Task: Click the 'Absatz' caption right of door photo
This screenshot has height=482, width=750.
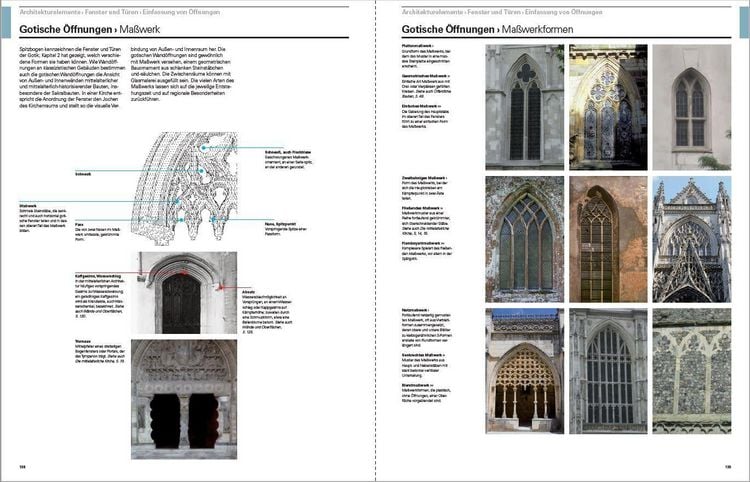Action: pos(249,291)
